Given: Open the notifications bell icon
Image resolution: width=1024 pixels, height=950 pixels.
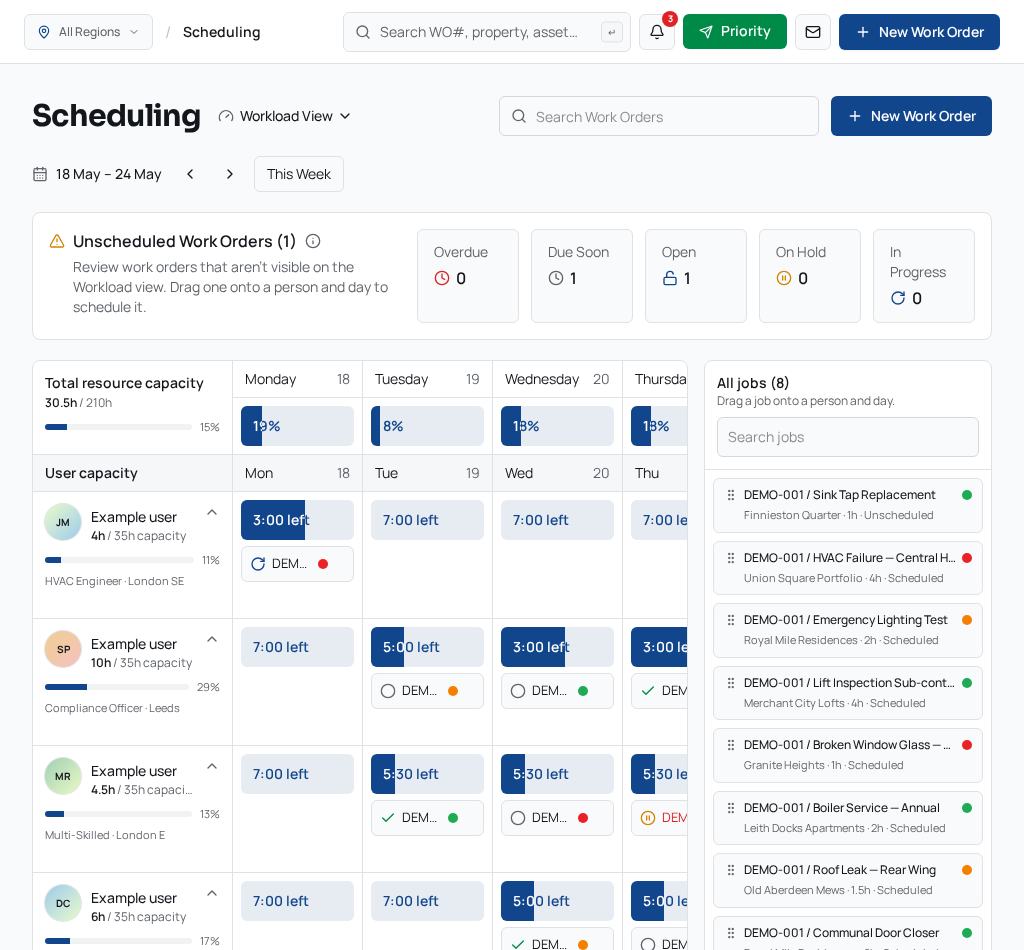Looking at the screenshot, I should (656, 32).
